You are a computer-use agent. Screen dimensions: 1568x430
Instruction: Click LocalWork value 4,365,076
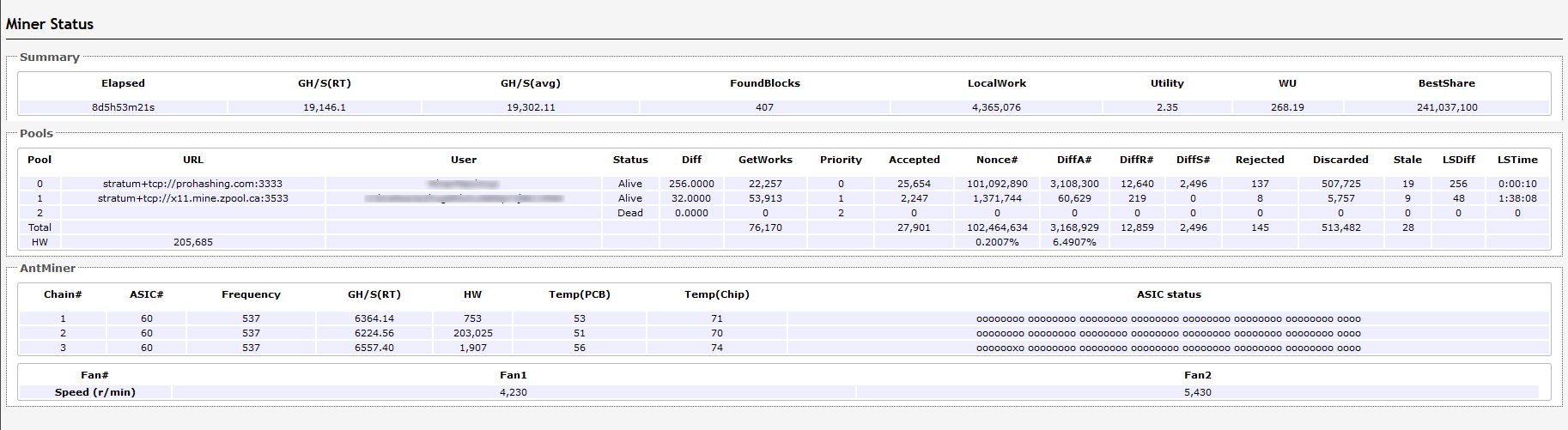pos(996,107)
